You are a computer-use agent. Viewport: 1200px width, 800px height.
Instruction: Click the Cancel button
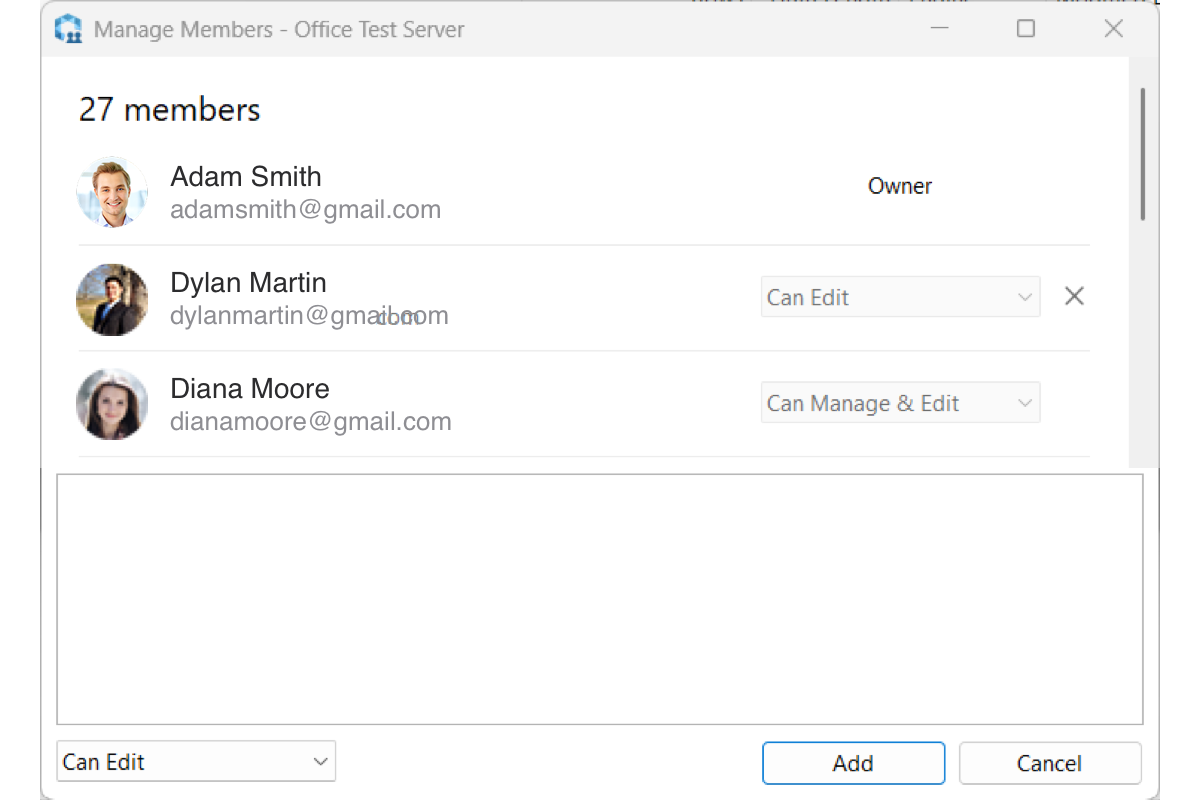click(1050, 763)
